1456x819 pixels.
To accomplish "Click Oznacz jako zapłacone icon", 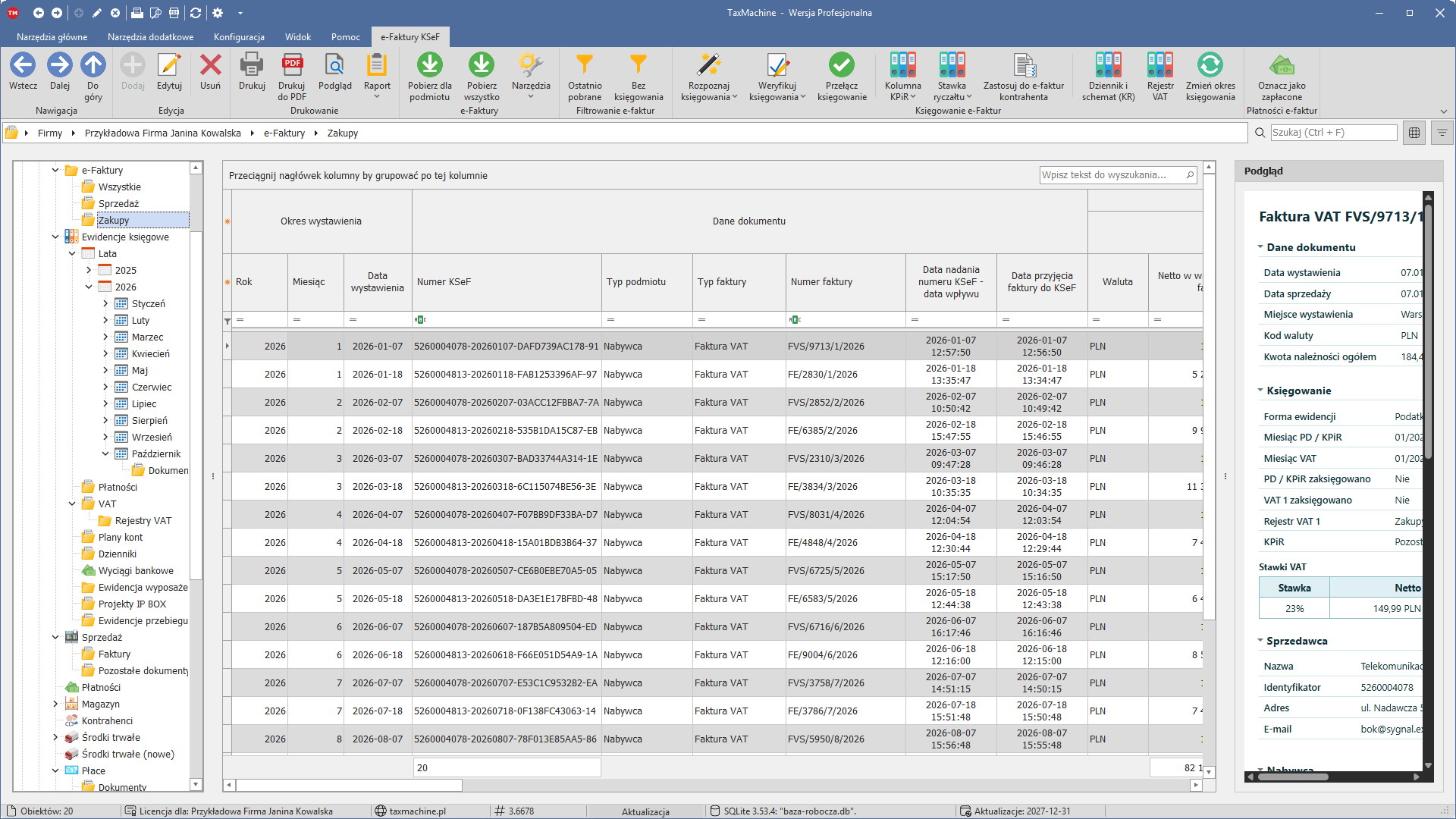I will click(x=1282, y=65).
